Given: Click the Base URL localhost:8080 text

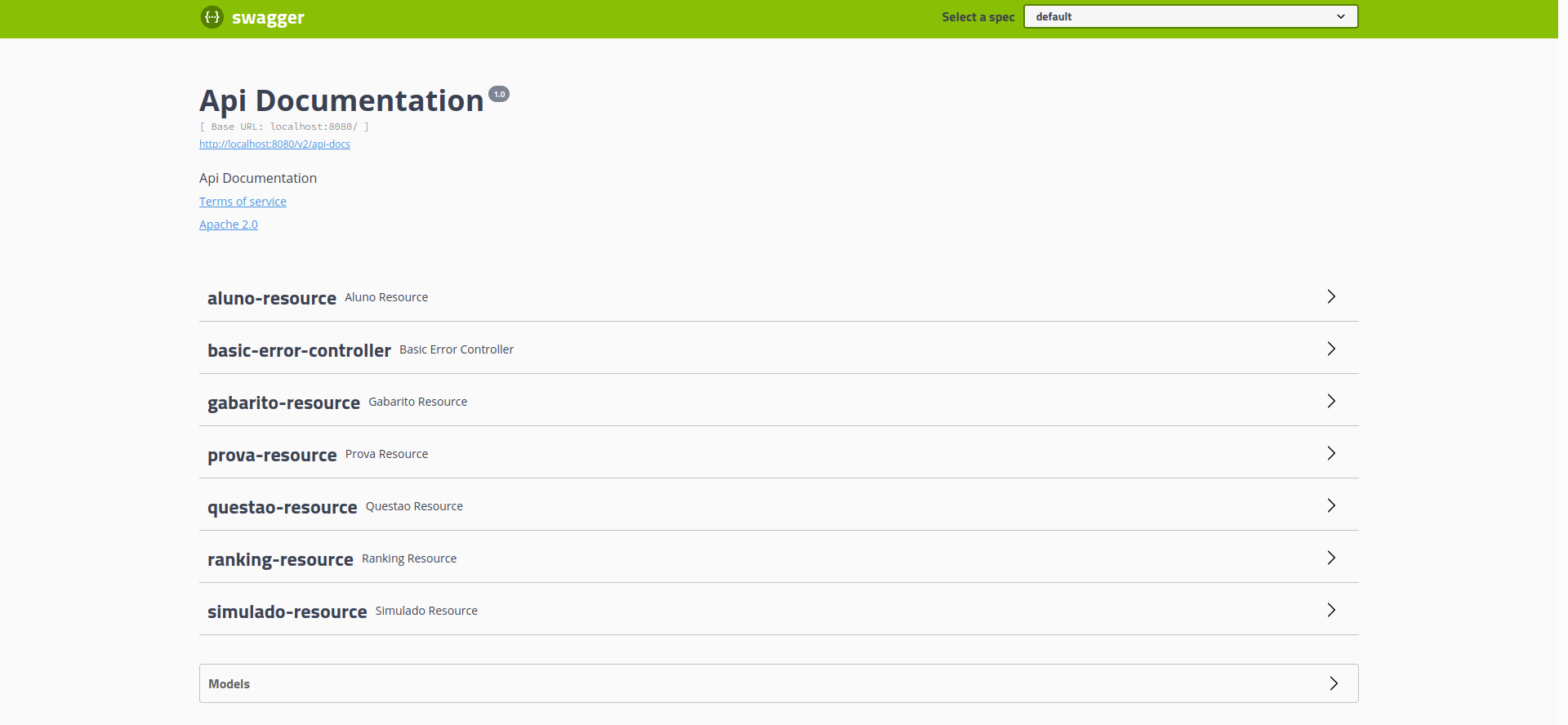Looking at the screenshot, I should pos(284,127).
